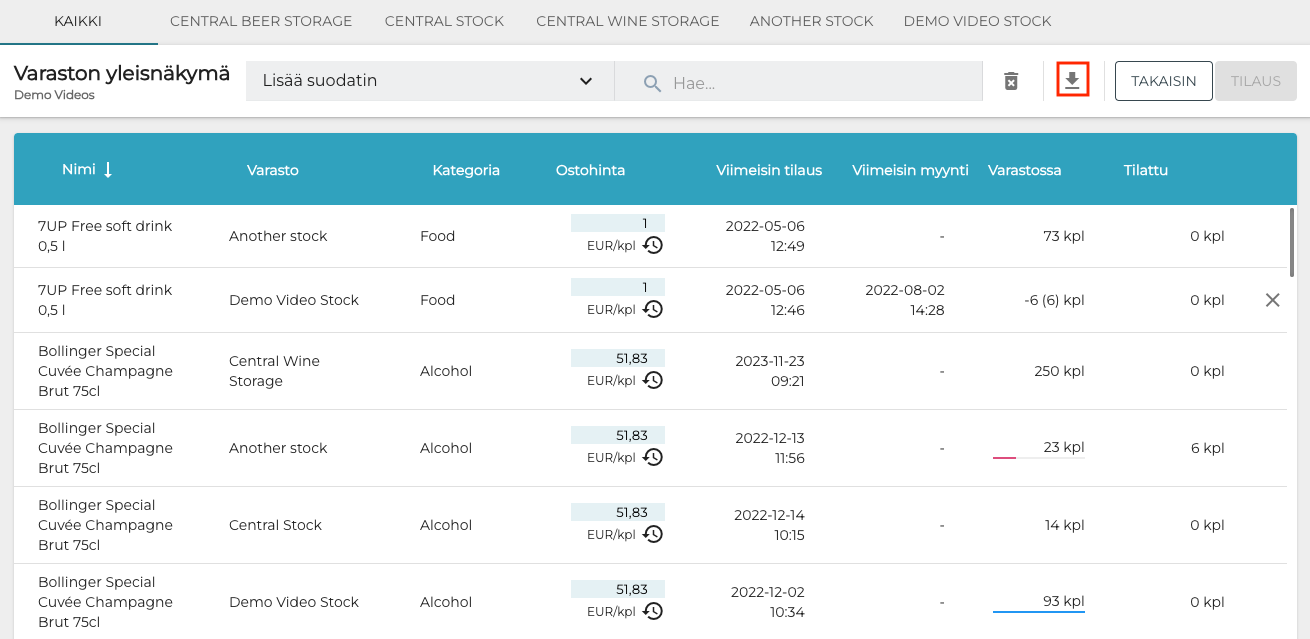
Task: Click the search magnifier icon
Action: [x=652, y=82]
